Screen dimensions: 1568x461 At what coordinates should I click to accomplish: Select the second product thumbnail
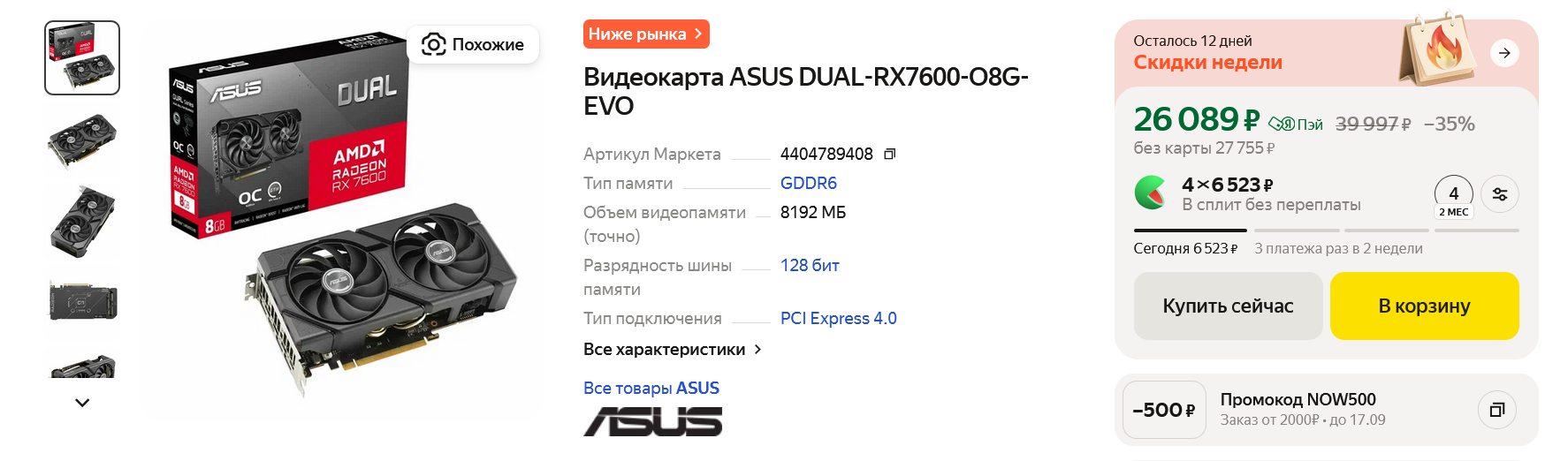[x=82, y=140]
